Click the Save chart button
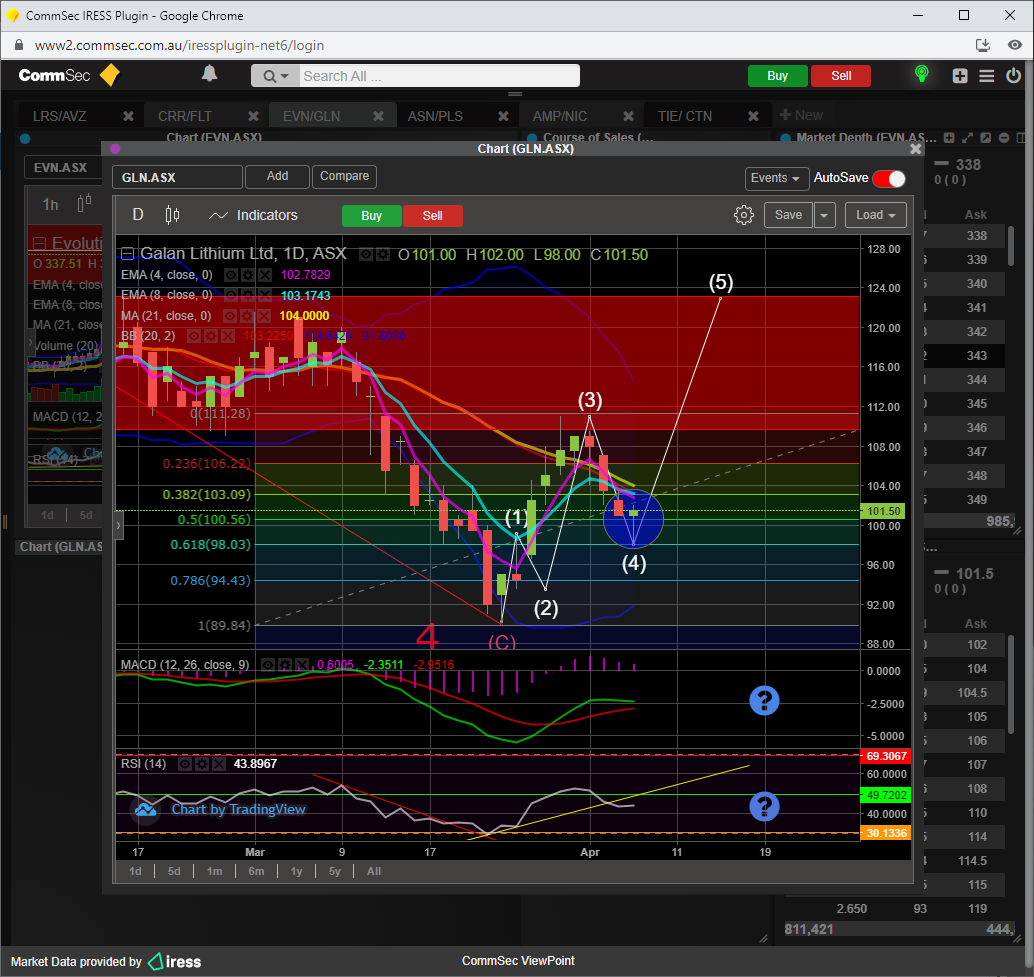 point(788,215)
